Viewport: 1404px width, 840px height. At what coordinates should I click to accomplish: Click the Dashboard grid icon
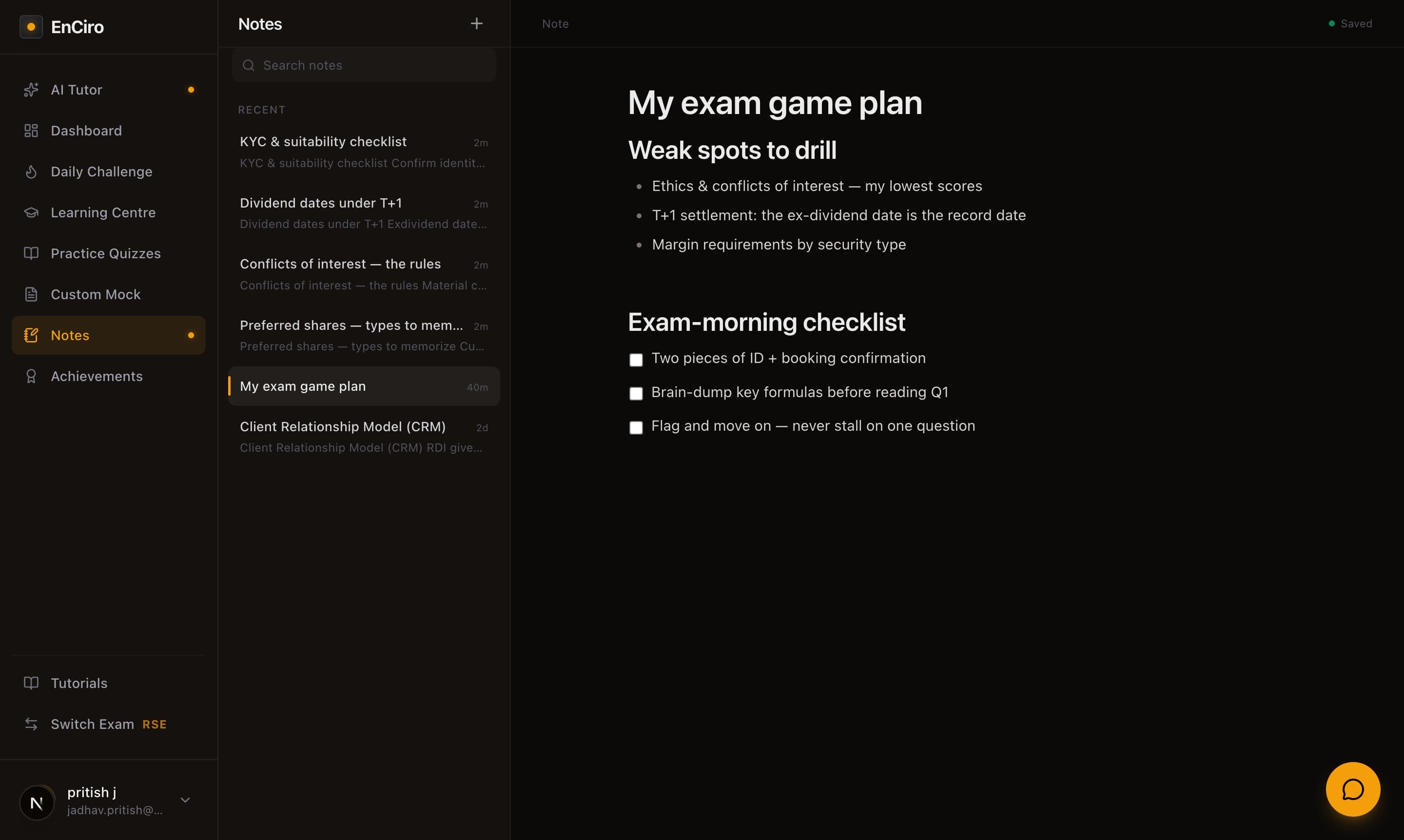tap(31, 131)
